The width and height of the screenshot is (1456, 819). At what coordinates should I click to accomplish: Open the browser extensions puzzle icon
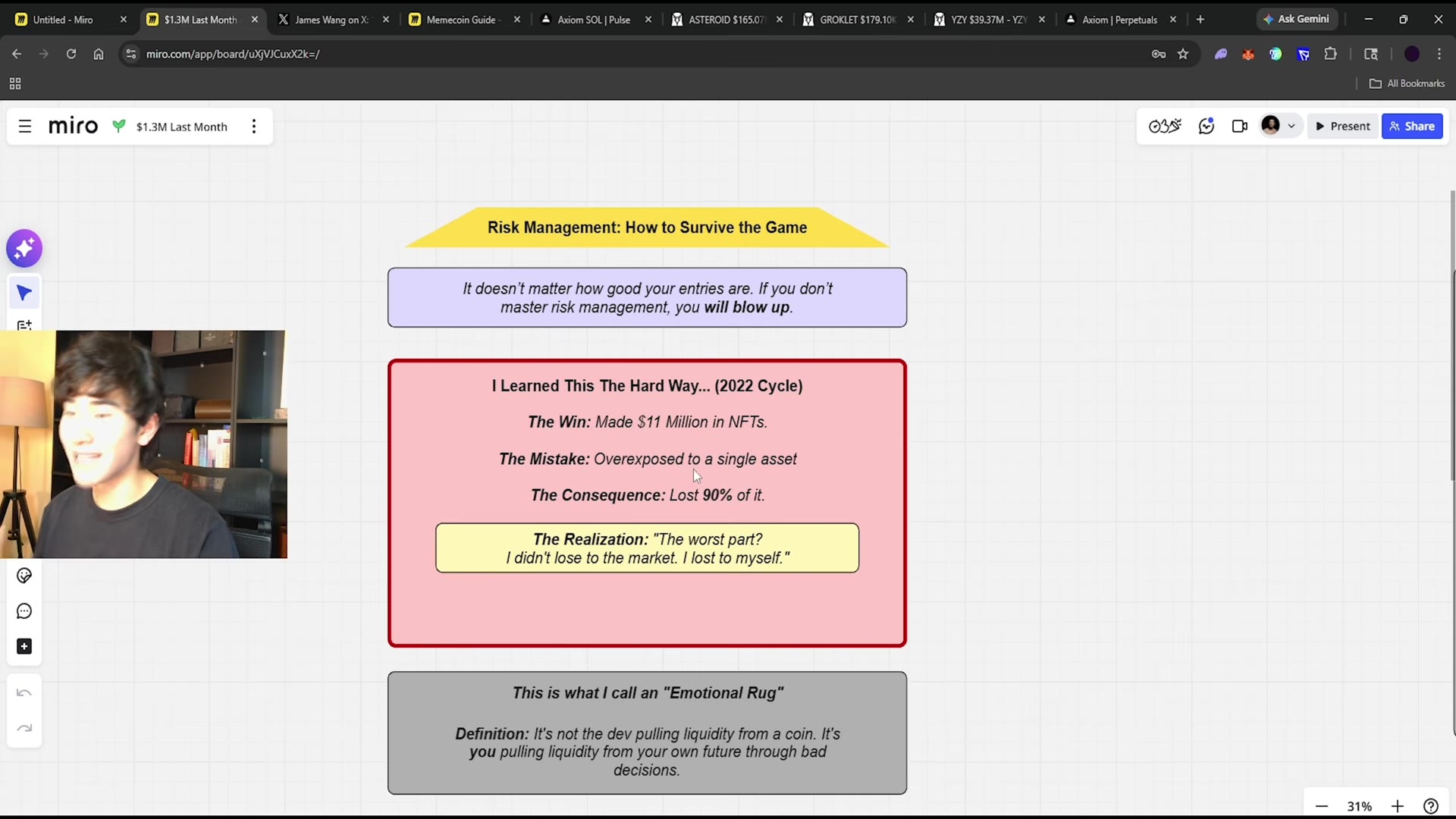(1330, 54)
